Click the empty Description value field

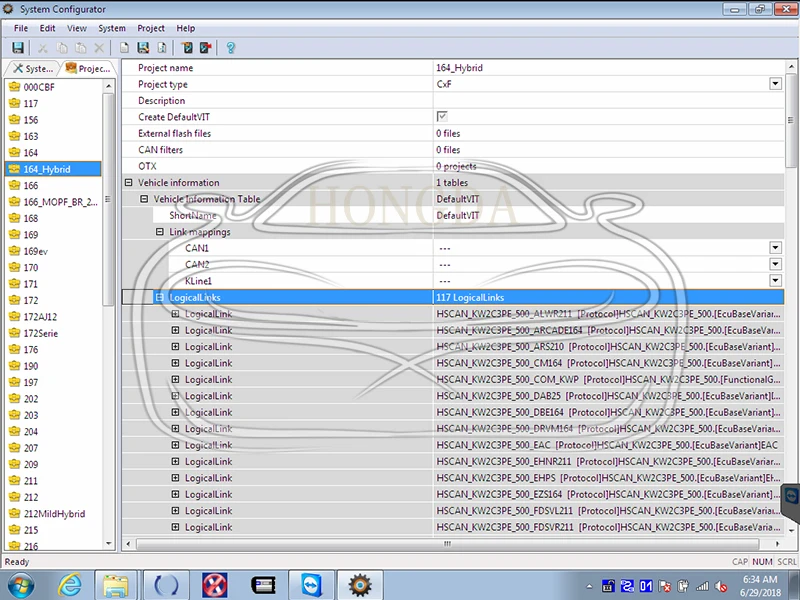click(608, 101)
